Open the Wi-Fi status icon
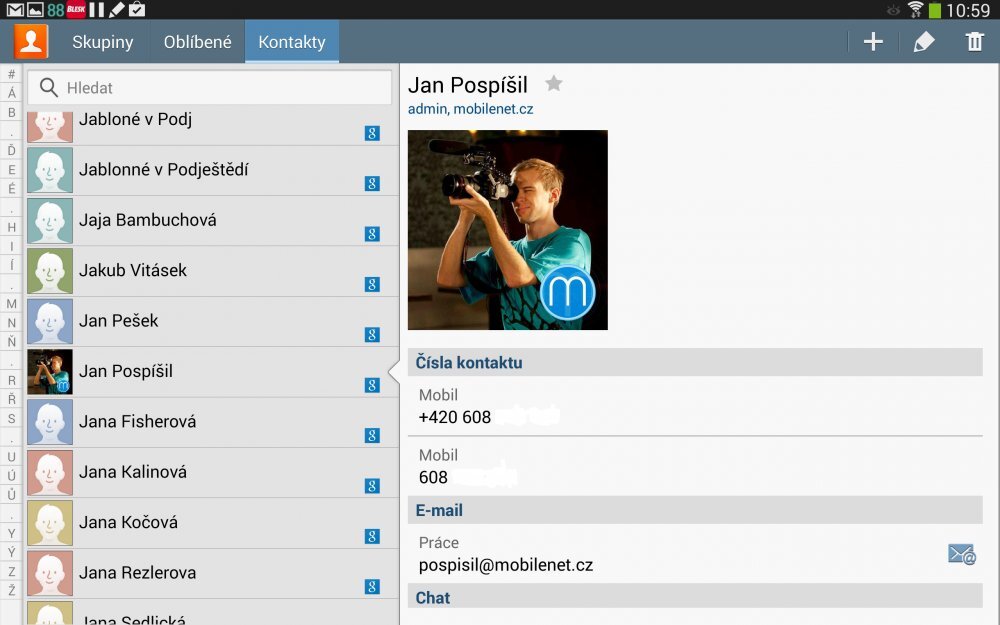This screenshot has width=1000, height=625. pos(916,10)
